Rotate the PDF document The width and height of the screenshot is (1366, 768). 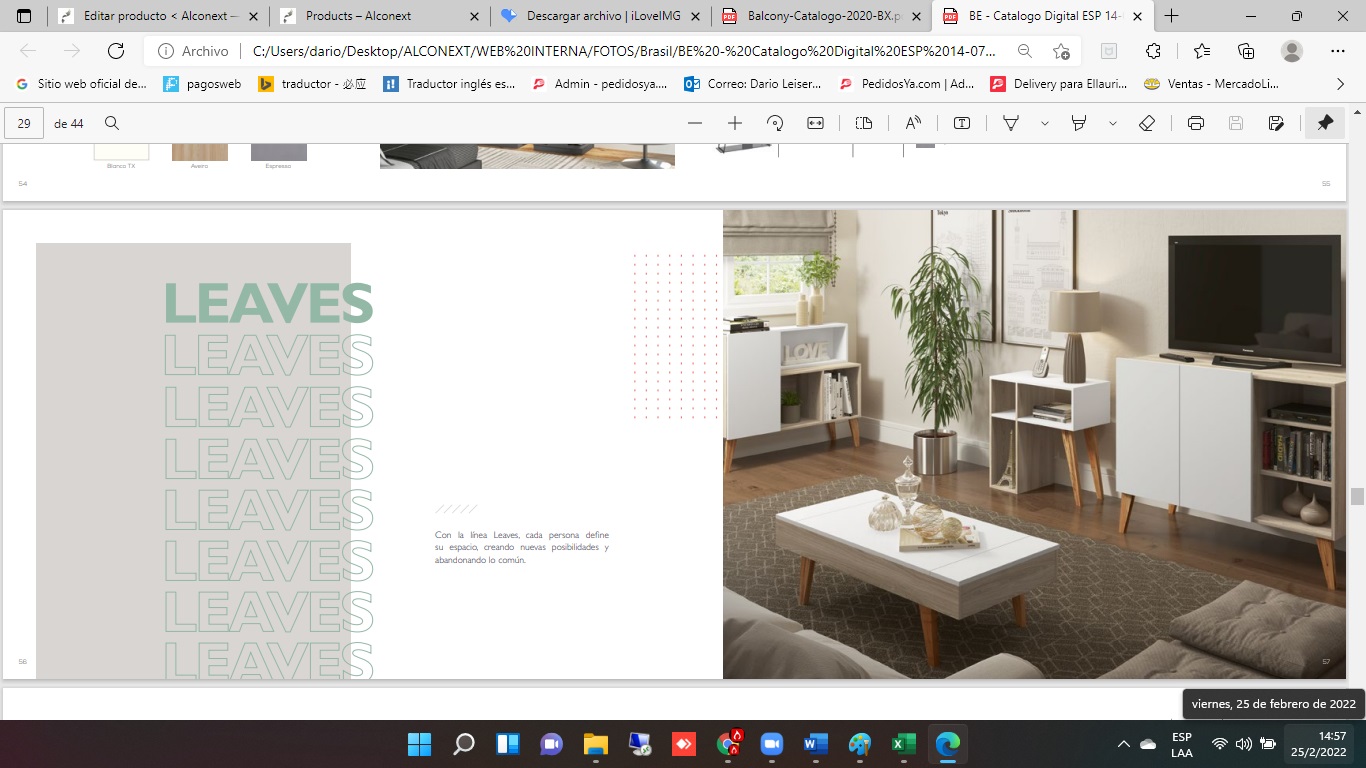775,123
